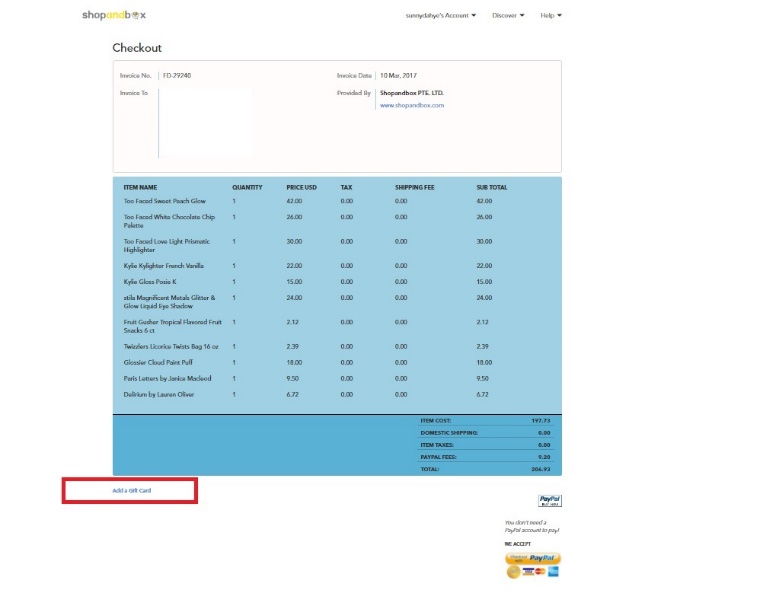The image size is (779, 593).
Task: Click the 2.12 price of Fruit Gusher
Action: tap(292, 322)
